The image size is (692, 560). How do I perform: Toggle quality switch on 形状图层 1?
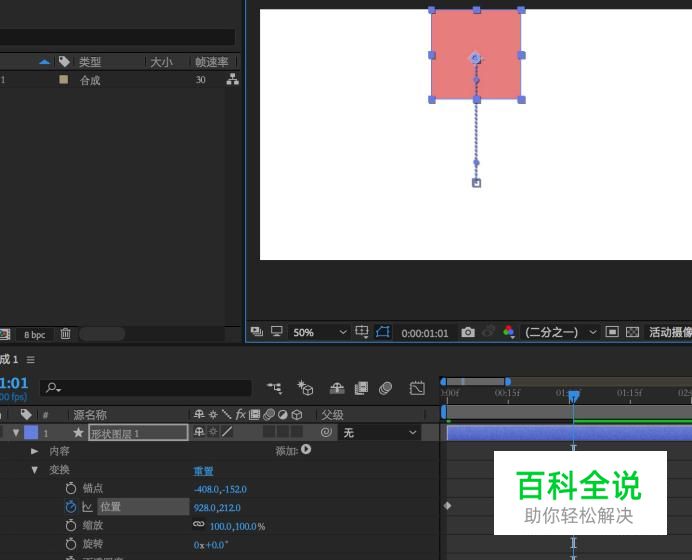[x=227, y=432]
